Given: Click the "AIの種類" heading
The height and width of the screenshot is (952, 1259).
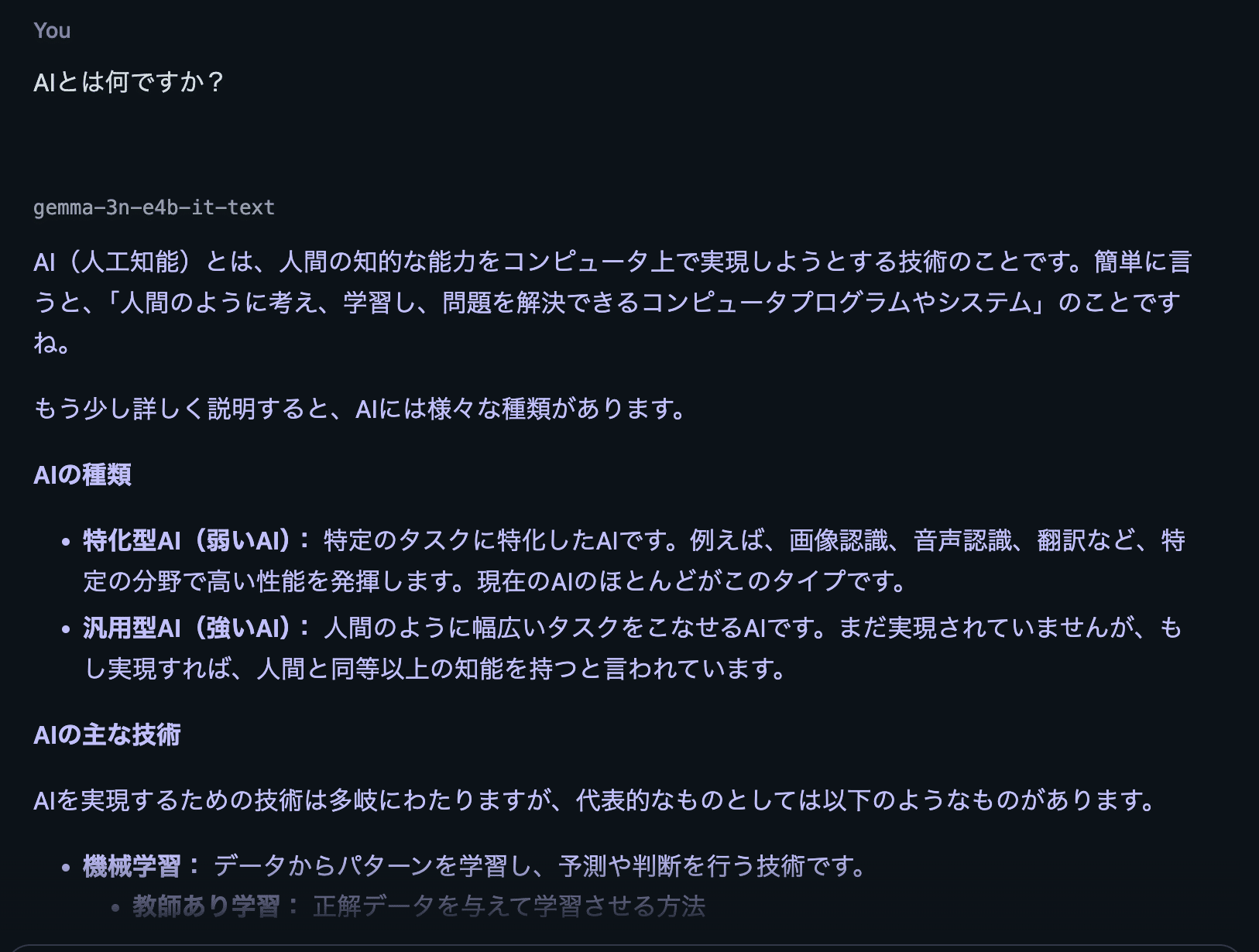Looking at the screenshot, I should click(82, 474).
